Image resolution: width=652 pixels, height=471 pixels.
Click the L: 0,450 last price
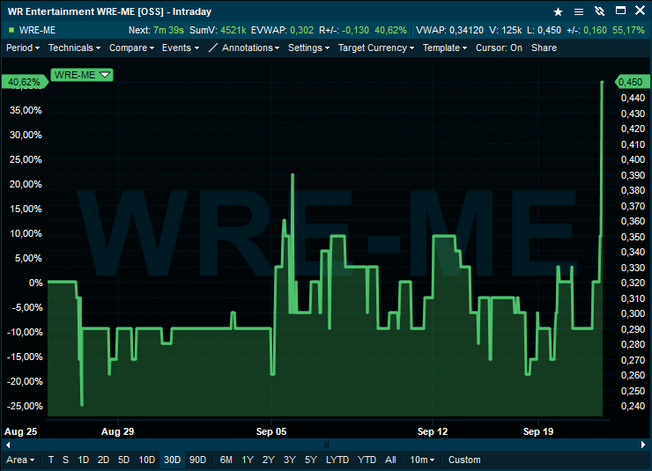[x=544, y=30]
